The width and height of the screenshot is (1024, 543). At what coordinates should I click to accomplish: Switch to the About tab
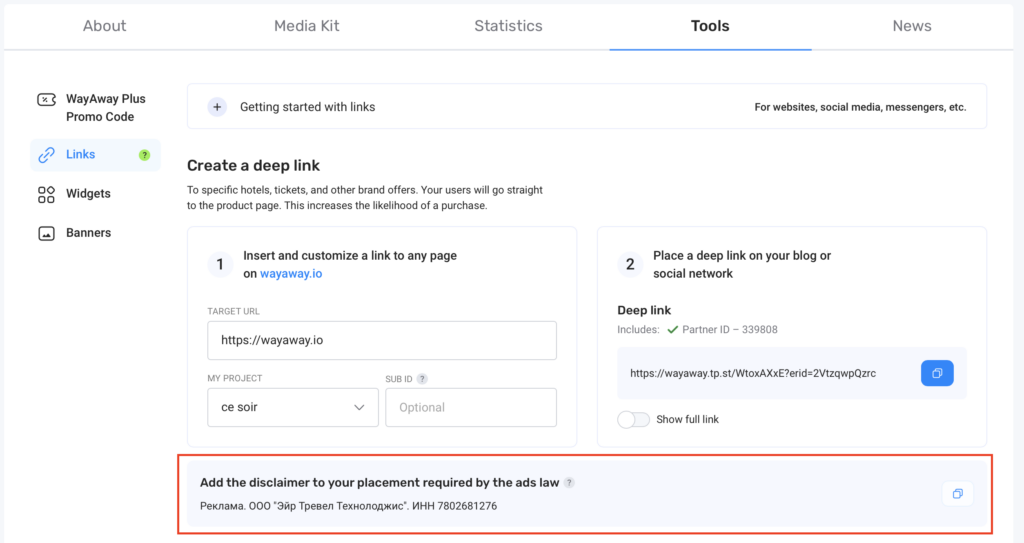tap(104, 26)
